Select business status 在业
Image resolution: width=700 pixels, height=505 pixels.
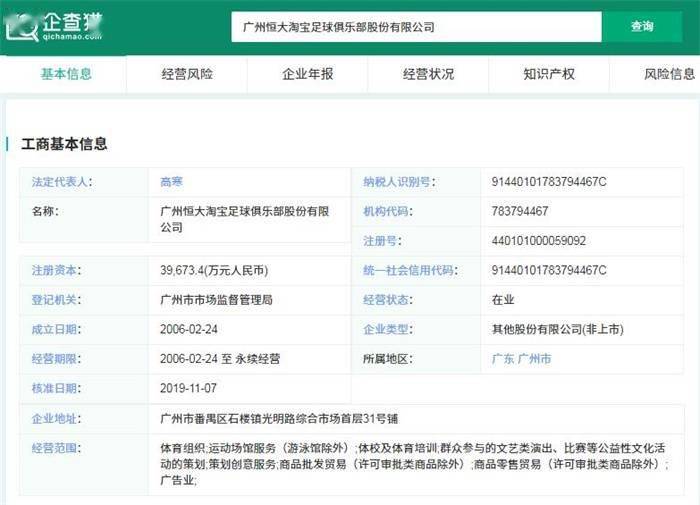coord(503,300)
